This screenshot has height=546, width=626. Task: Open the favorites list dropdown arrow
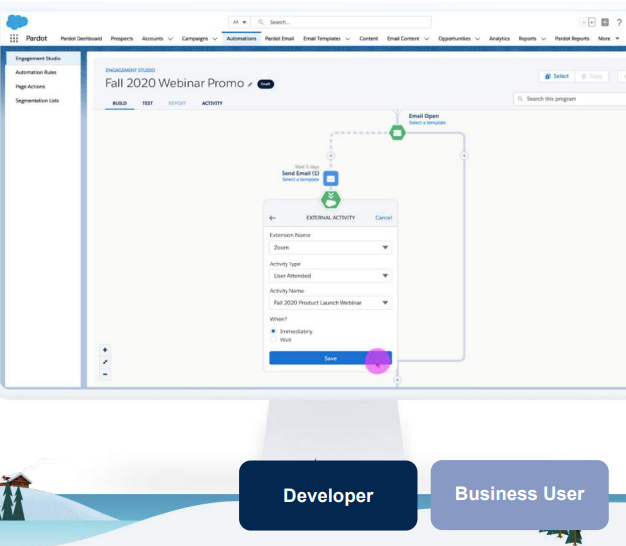click(592, 22)
